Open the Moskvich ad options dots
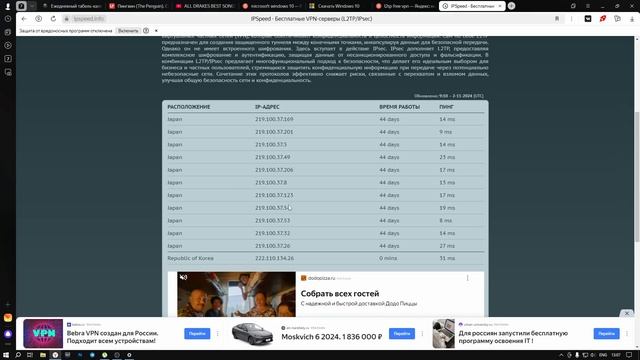 click(422, 333)
